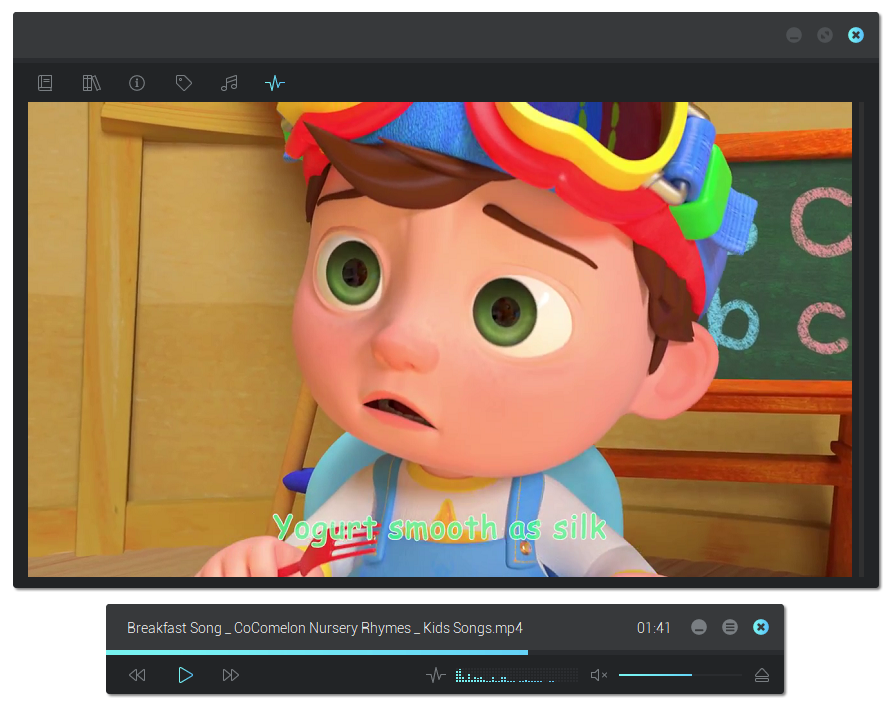The image size is (893, 706).
Task: Open the book icon panel in the top toolbar
Action: (x=45, y=83)
